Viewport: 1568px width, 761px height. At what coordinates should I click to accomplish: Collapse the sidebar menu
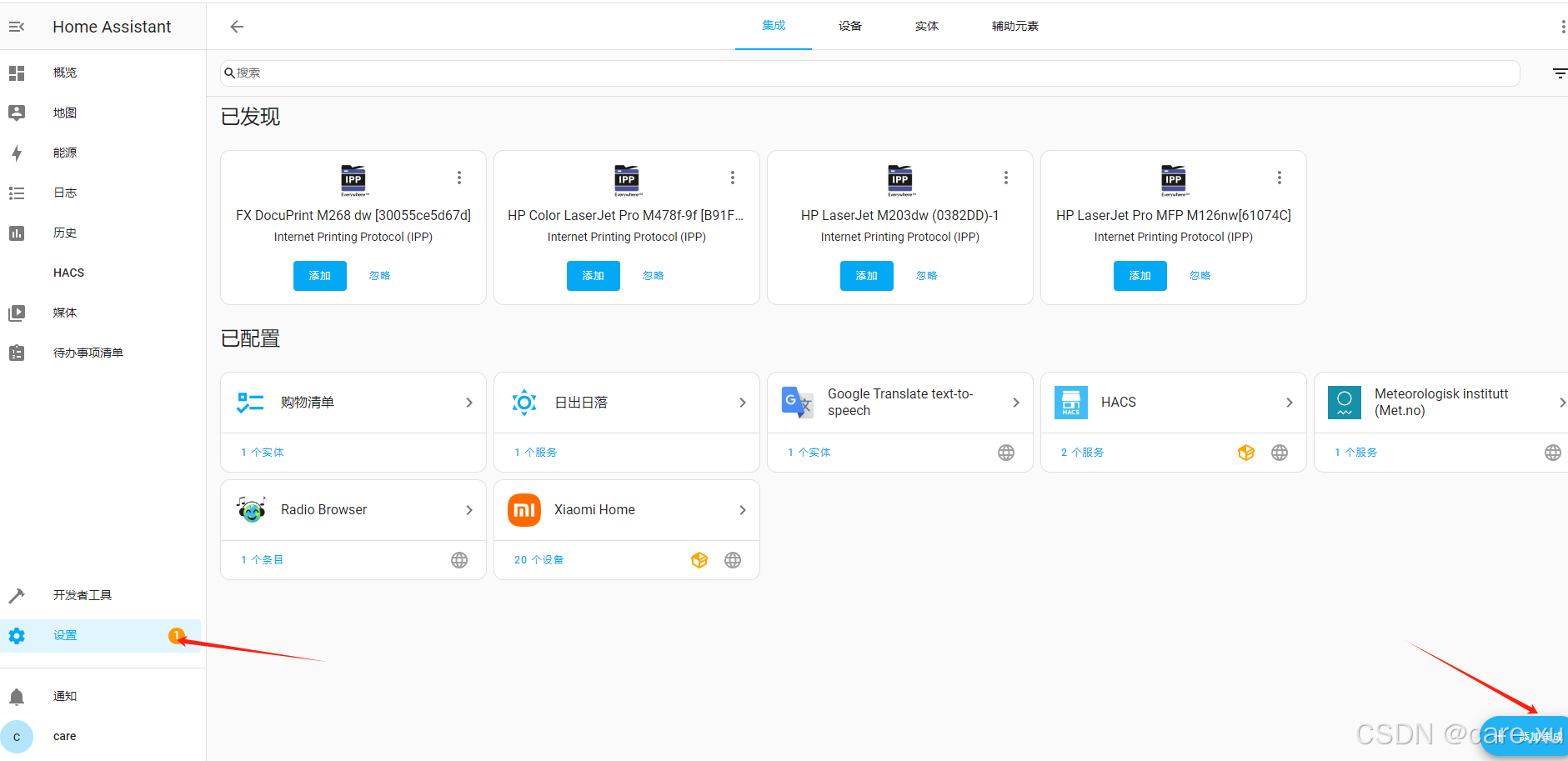point(17,27)
